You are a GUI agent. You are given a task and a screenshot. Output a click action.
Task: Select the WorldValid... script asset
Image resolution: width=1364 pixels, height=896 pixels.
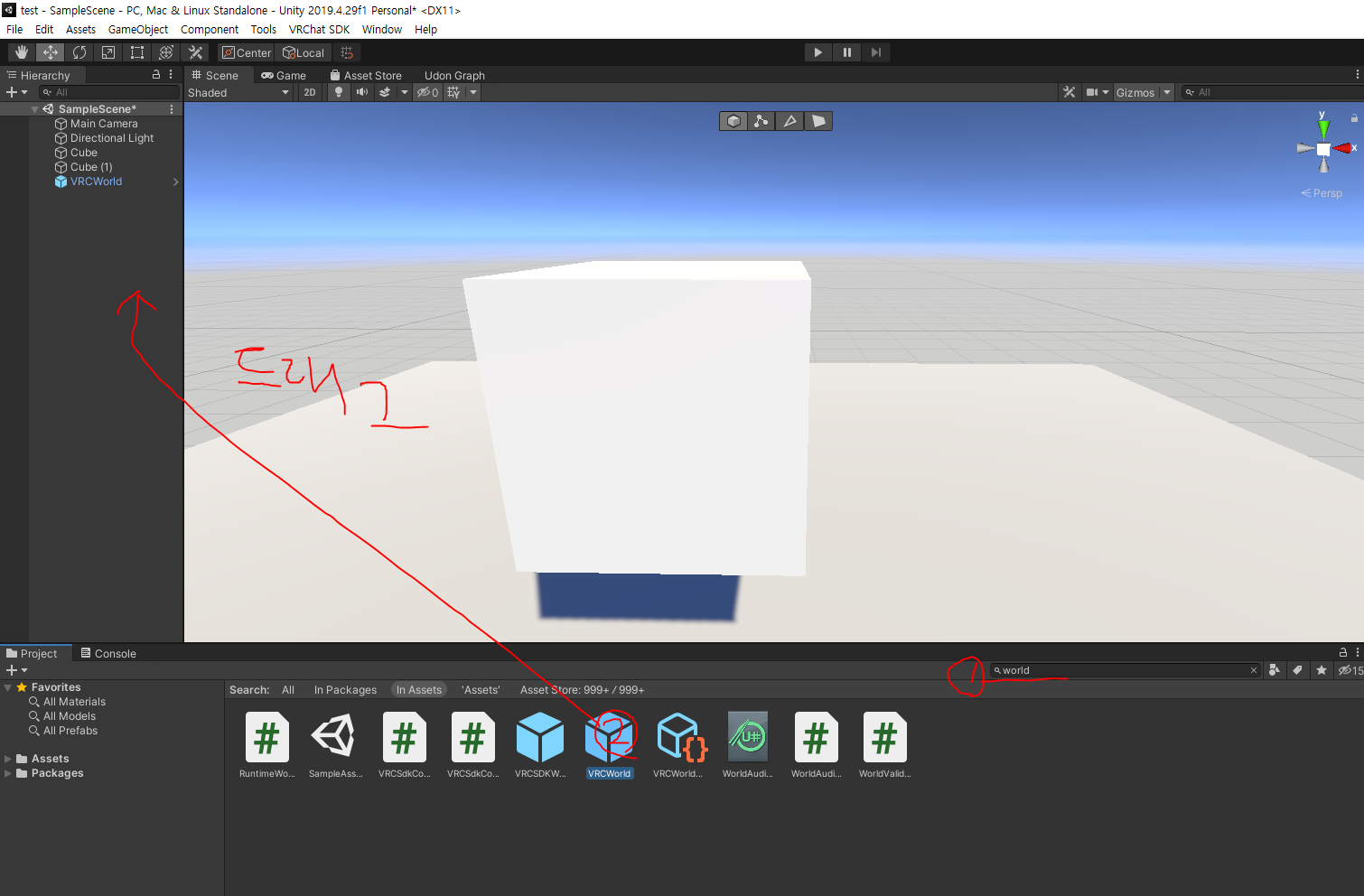pyautogui.click(x=884, y=745)
